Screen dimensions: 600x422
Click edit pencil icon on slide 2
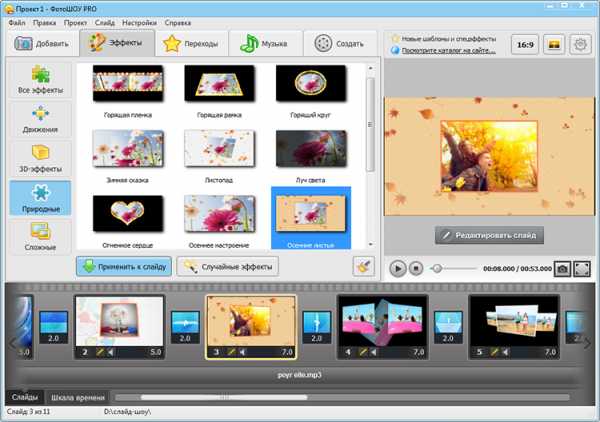[x=100, y=352]
